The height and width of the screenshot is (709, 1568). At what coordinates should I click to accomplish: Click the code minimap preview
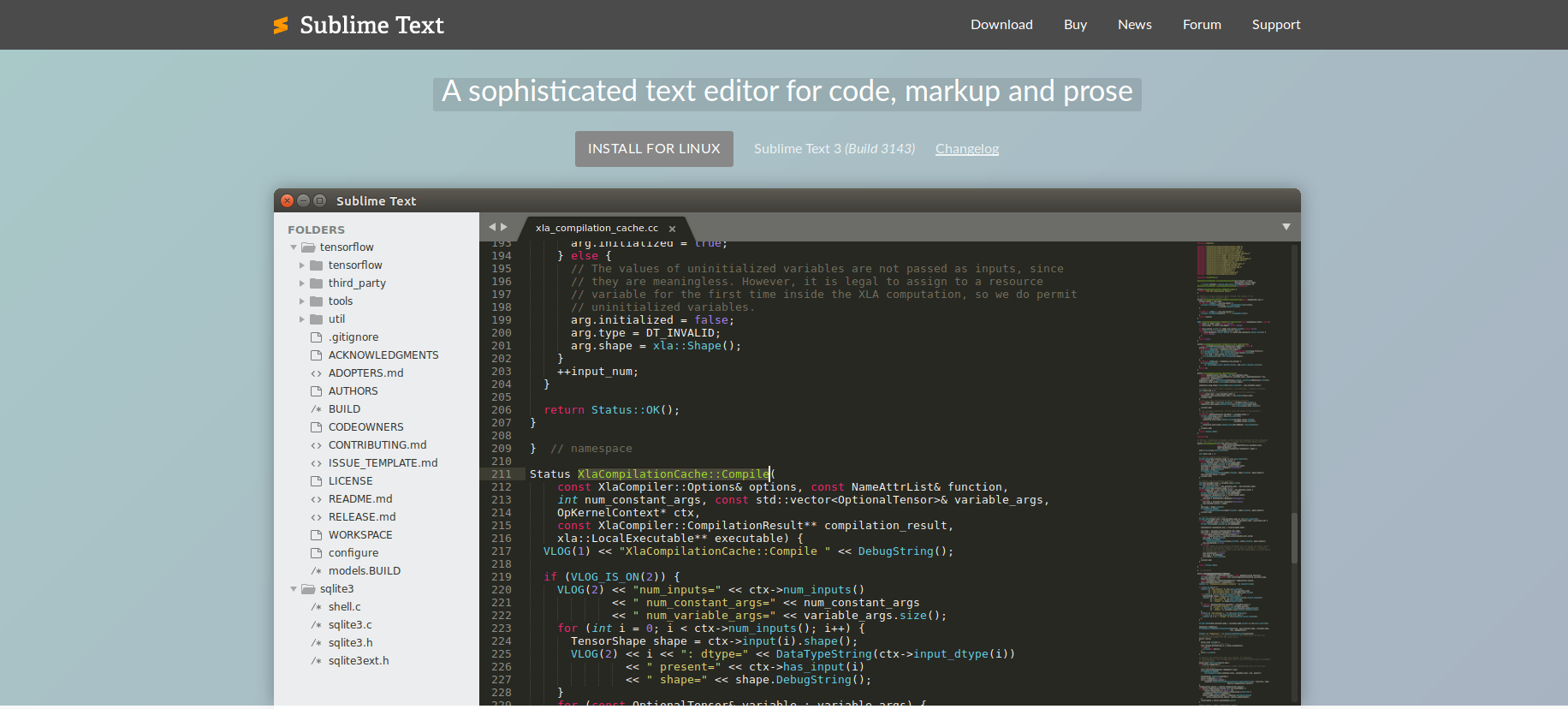[1234, 474]
